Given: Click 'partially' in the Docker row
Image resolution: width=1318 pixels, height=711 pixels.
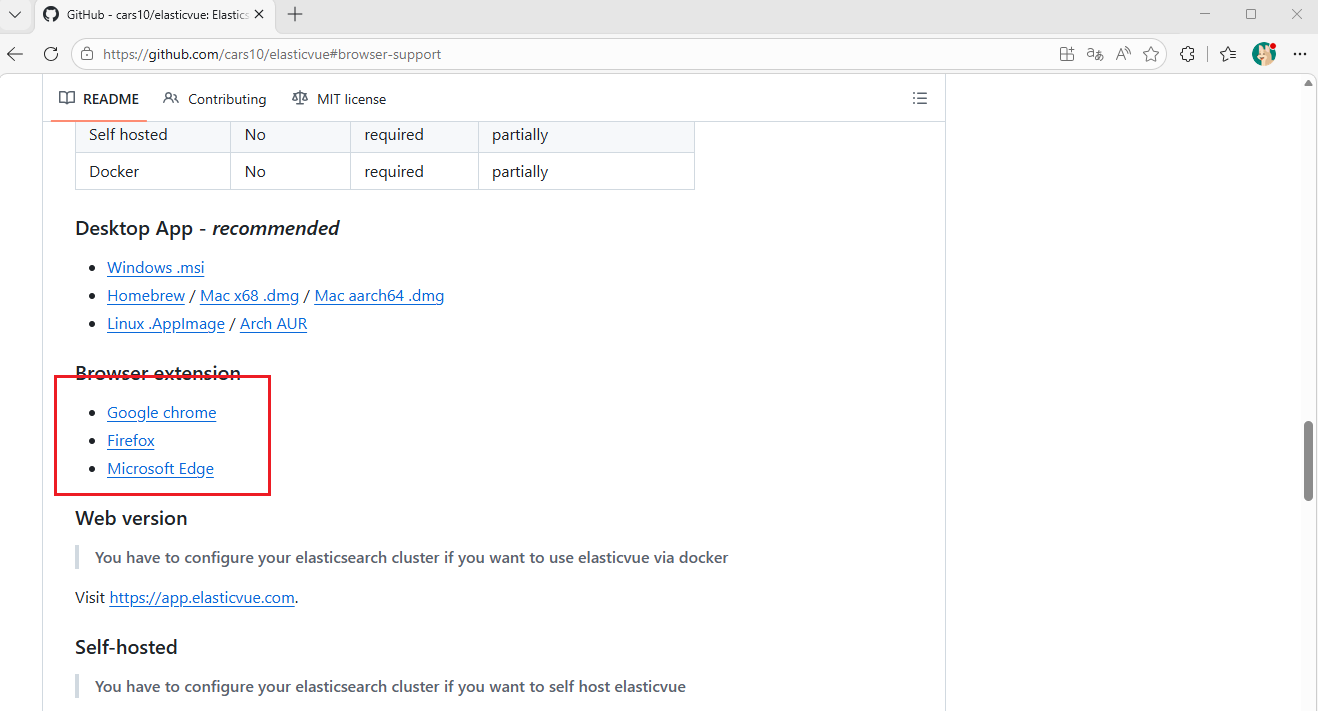Looking at the screenshot, I should pos(520,171).
